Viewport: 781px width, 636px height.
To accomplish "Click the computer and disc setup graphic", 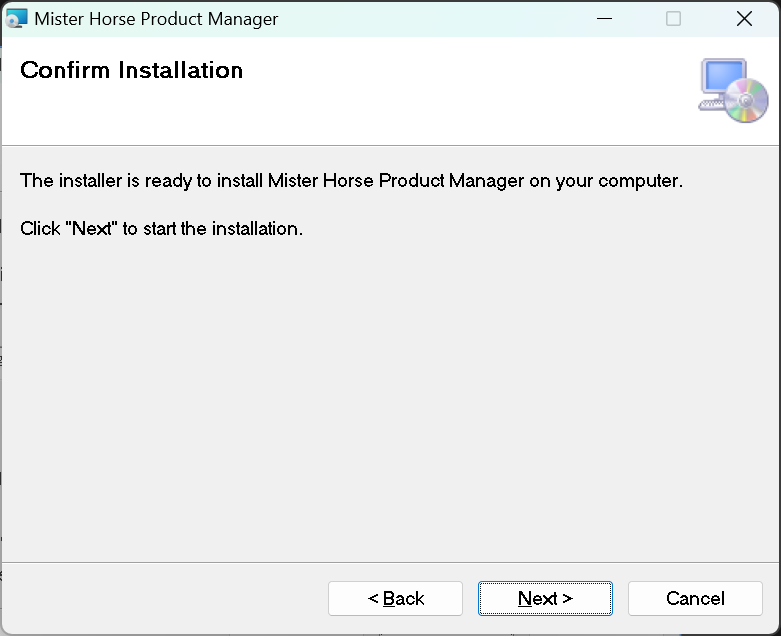I will 733,90.
